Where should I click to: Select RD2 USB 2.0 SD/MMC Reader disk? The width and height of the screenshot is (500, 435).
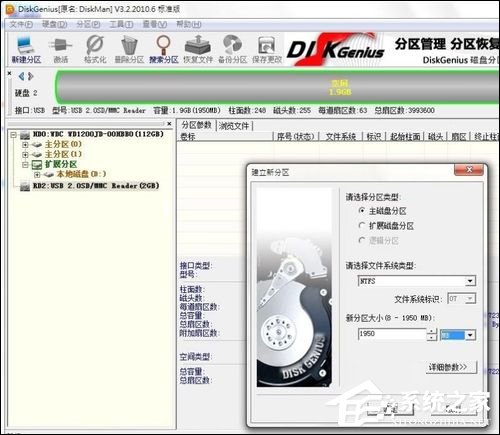(96, 186)
